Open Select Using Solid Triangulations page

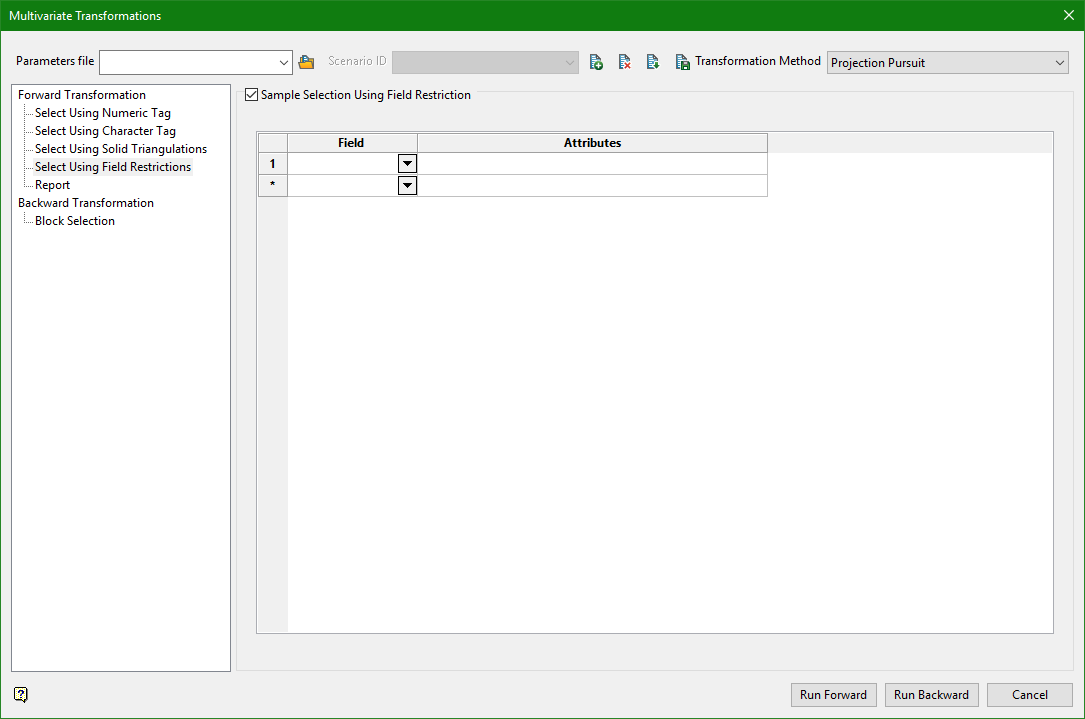pos(120,149)
